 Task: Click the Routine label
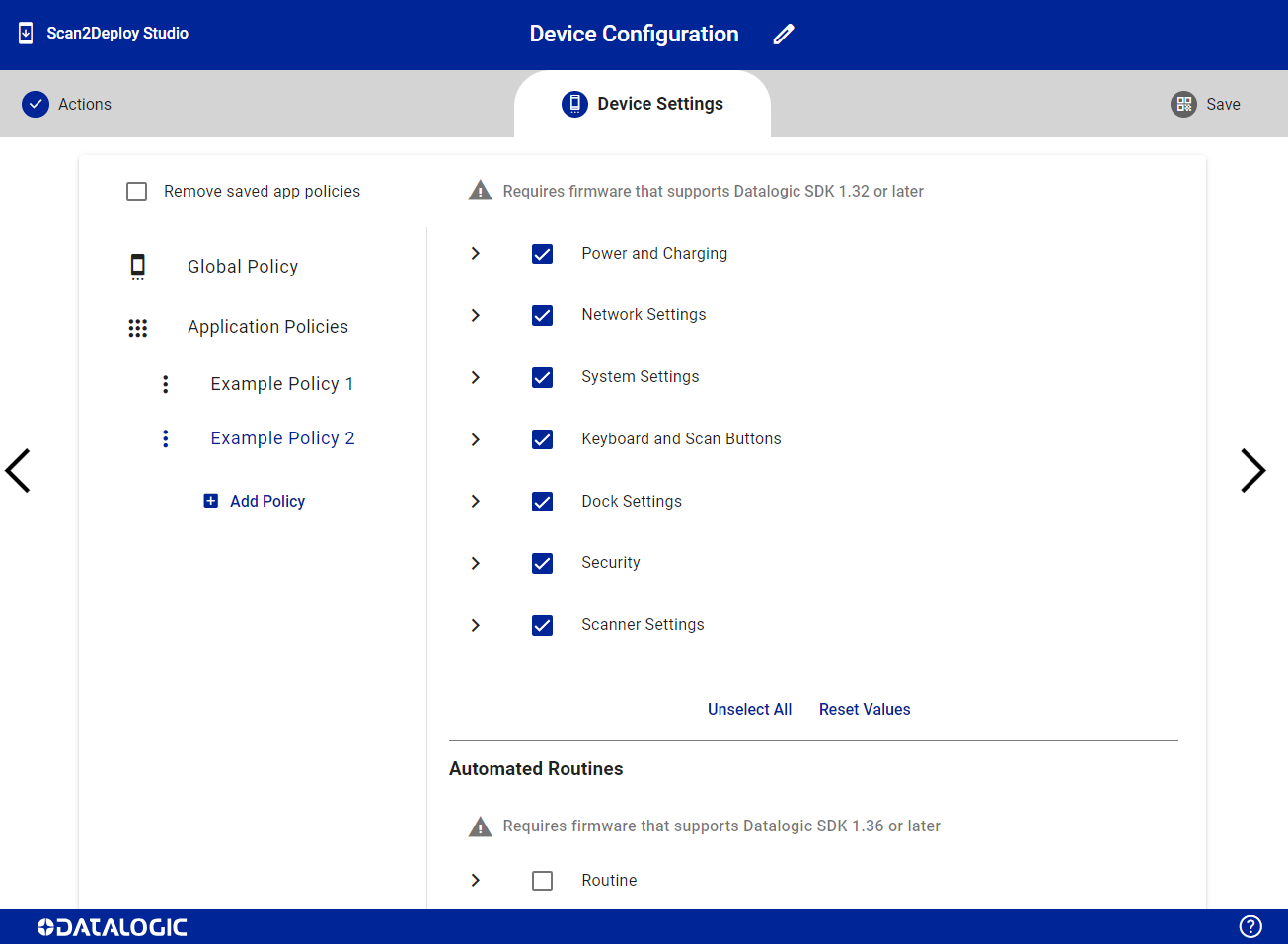point(609,881)
